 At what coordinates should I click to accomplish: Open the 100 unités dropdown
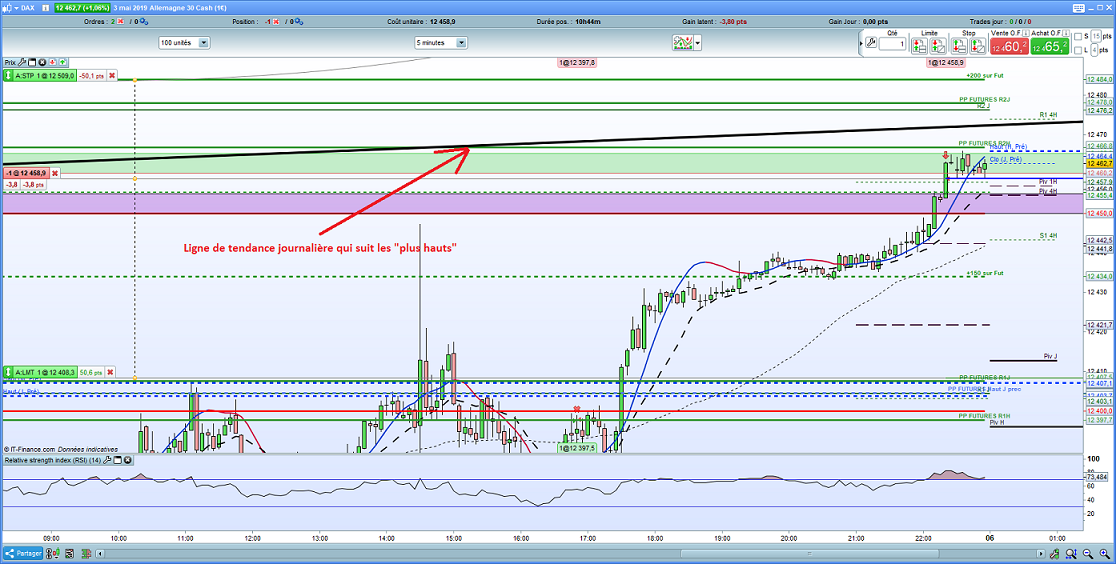click(x=184, y=43)
